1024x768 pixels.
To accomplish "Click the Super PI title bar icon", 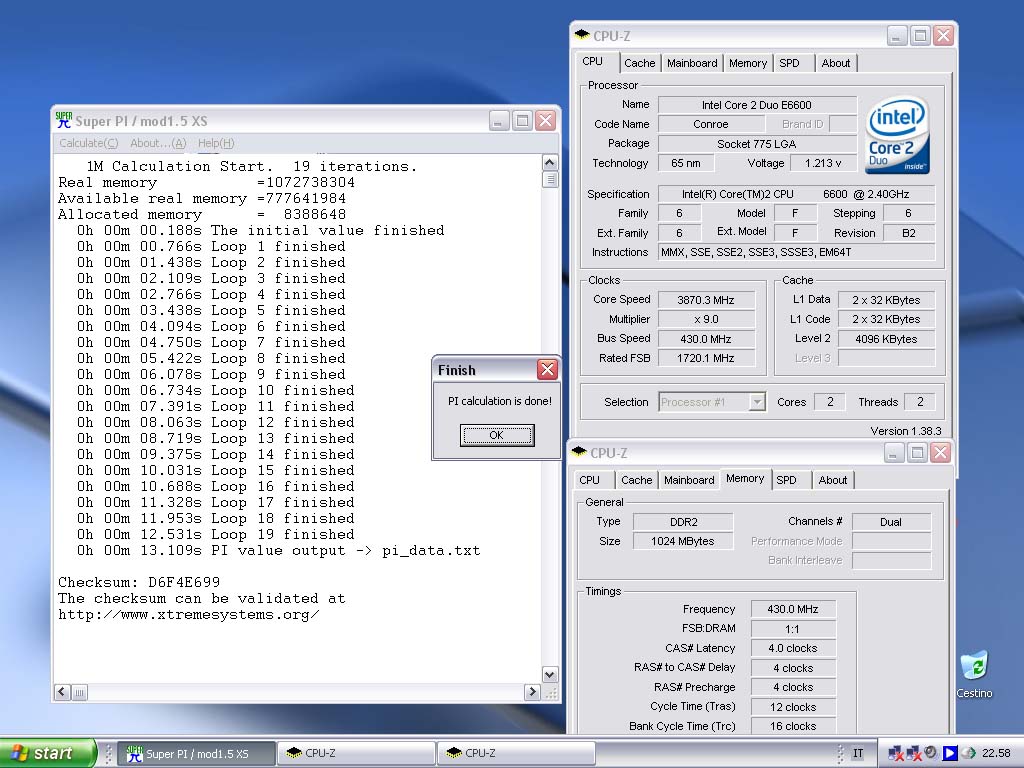I will point(64,120).
